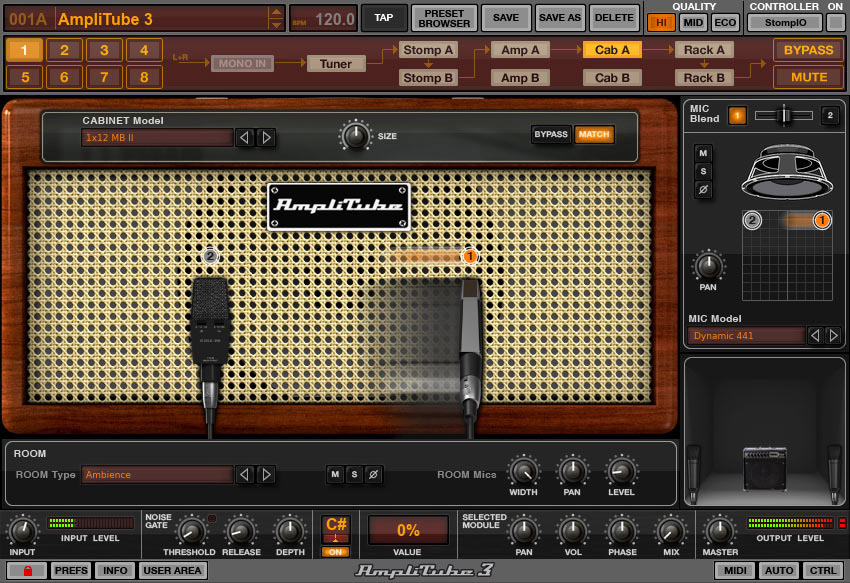Mute the room mics with M button
The width and height of the screenshot is (850, 583).
click(x=335, y=475)
